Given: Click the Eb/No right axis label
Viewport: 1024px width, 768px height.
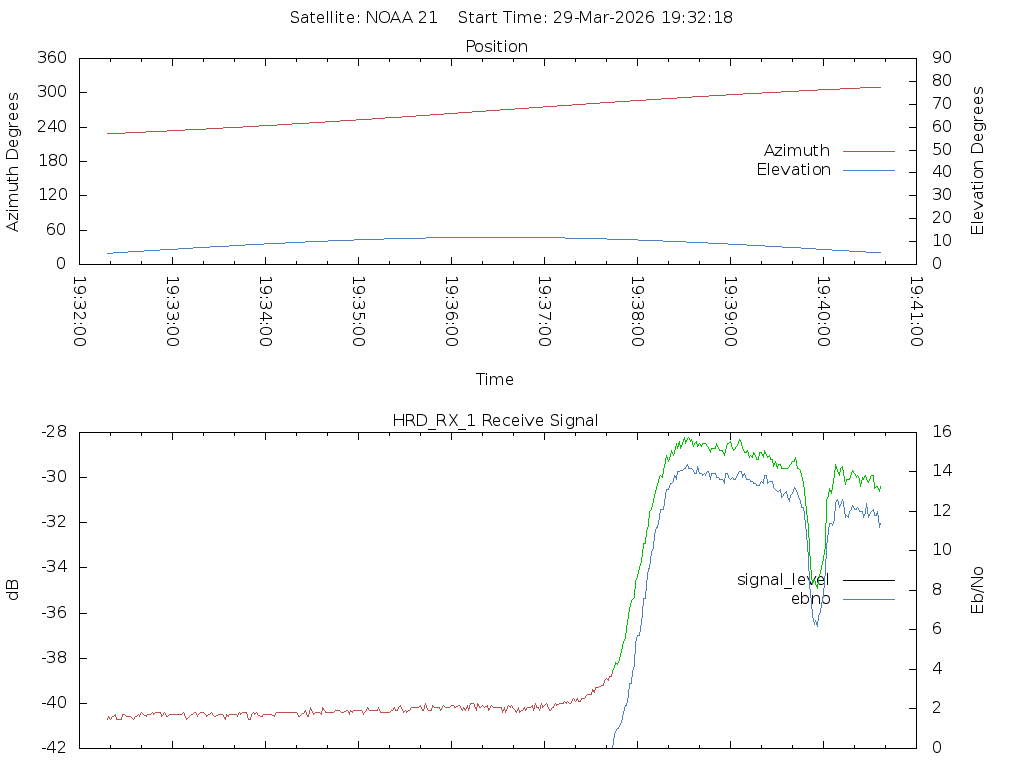Looking at the screenshot, I should [x=978, y=590].
